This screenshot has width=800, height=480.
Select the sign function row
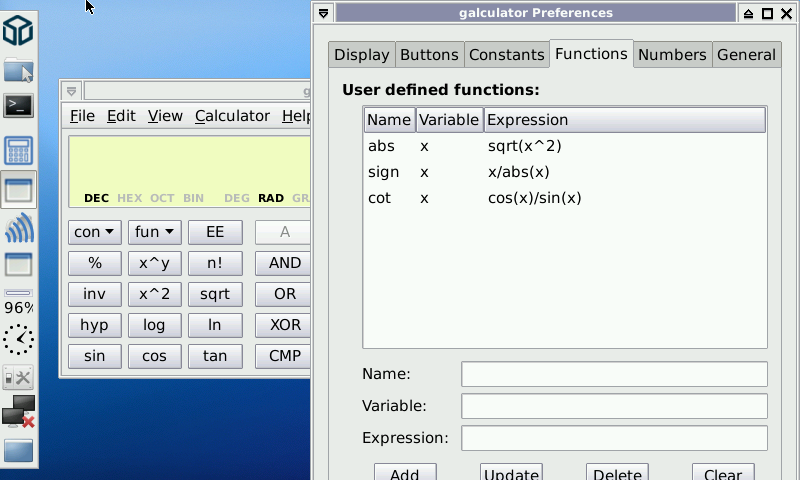click(x=565, y=172)
